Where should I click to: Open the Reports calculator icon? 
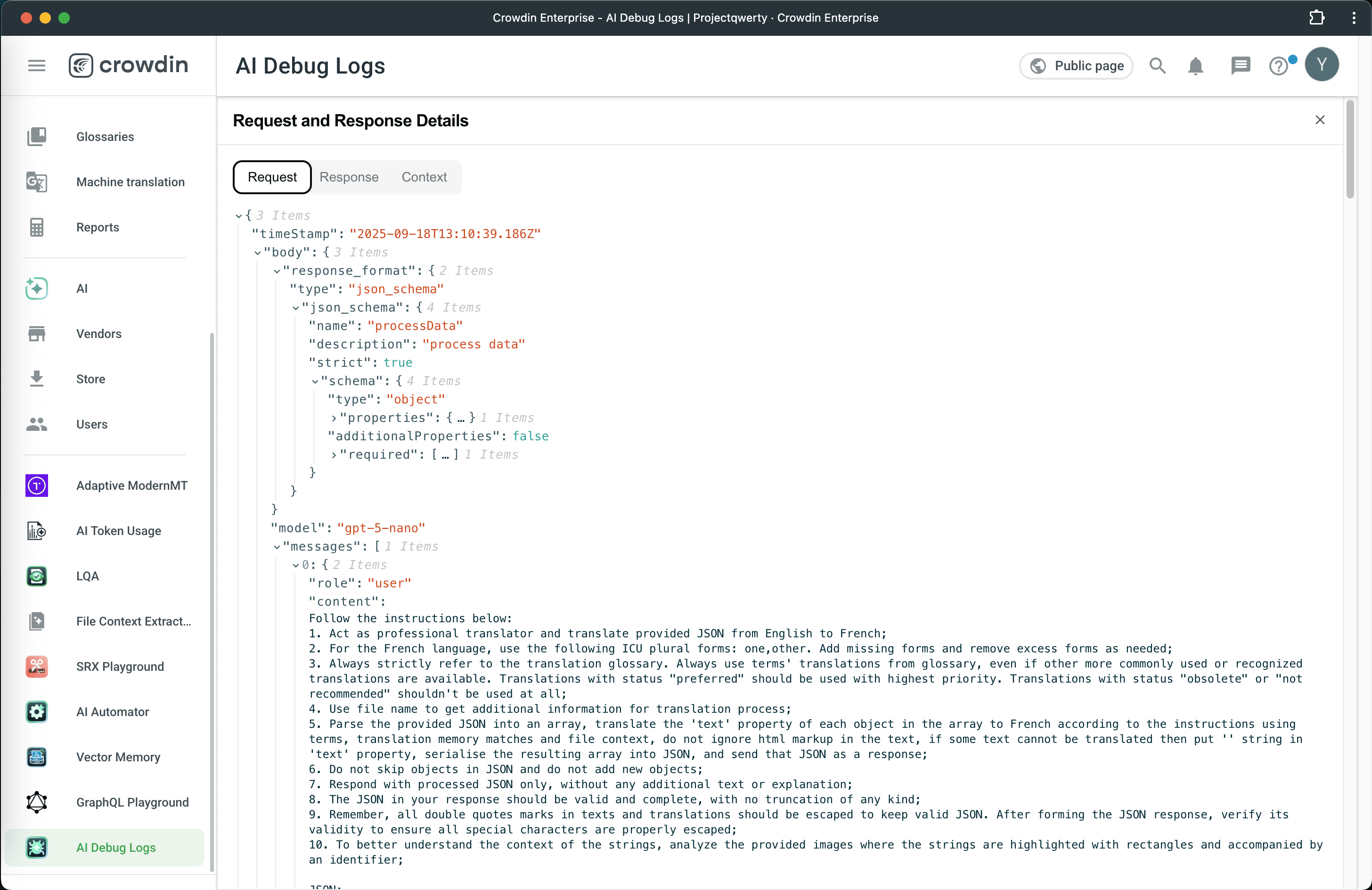pyautogui.click(x=37, y=227)
